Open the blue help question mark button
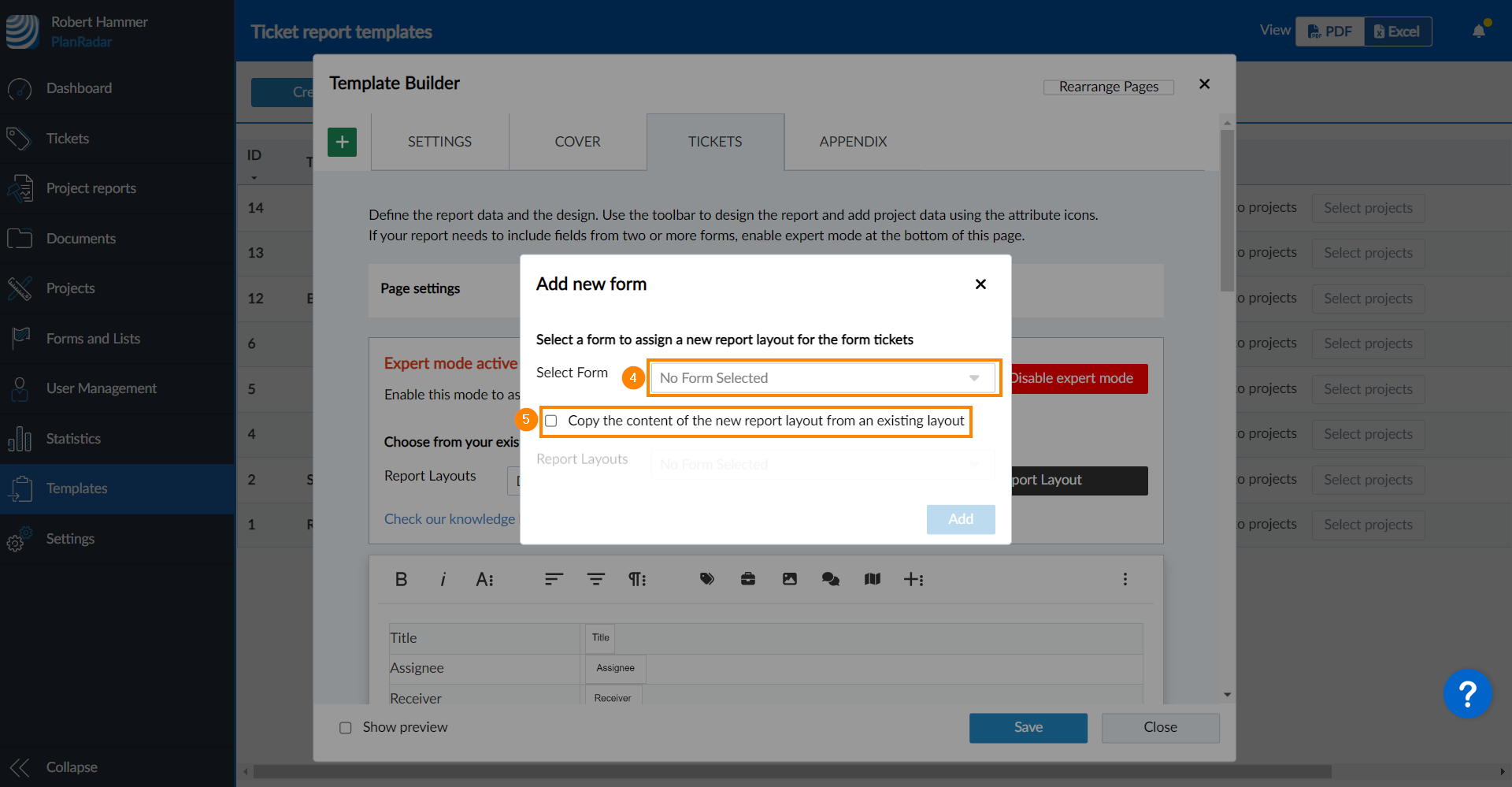The height and width of the screenshot is (787, 1512). tap(1467, 694)
